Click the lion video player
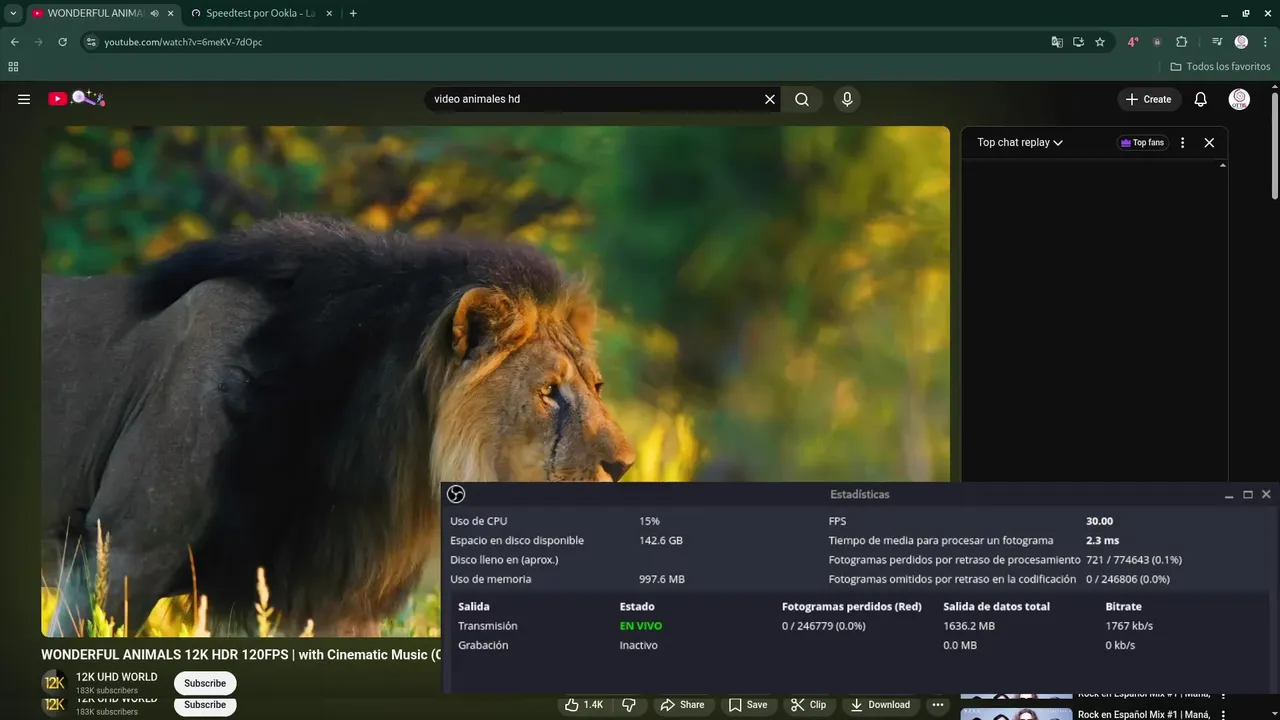The image size is (1280, 720). [x=495, y=380]
